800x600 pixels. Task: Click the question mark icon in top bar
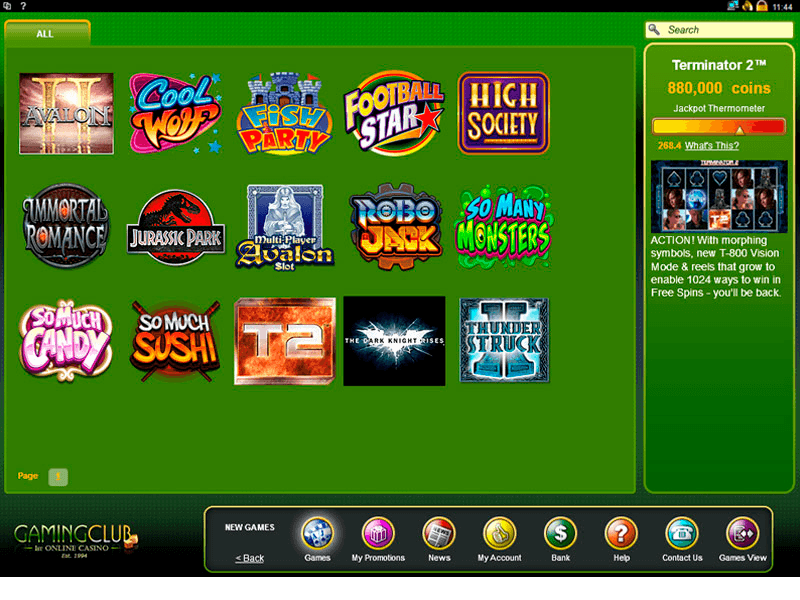[x=23, y=6]
